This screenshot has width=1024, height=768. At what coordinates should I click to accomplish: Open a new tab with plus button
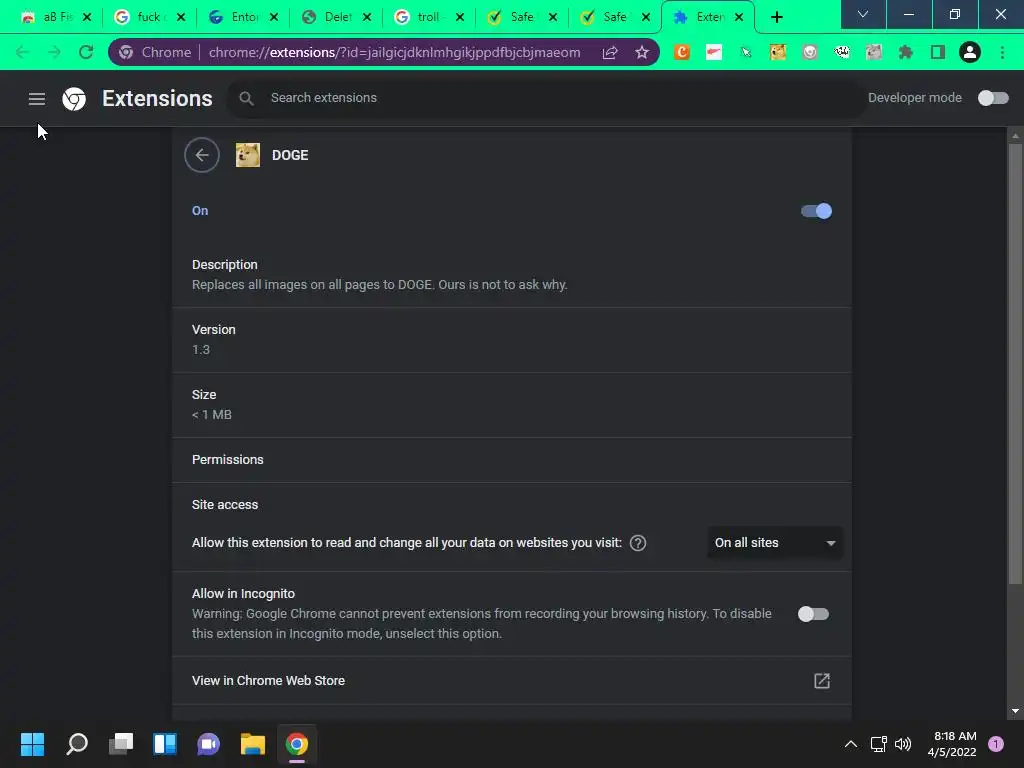point(776,18)
